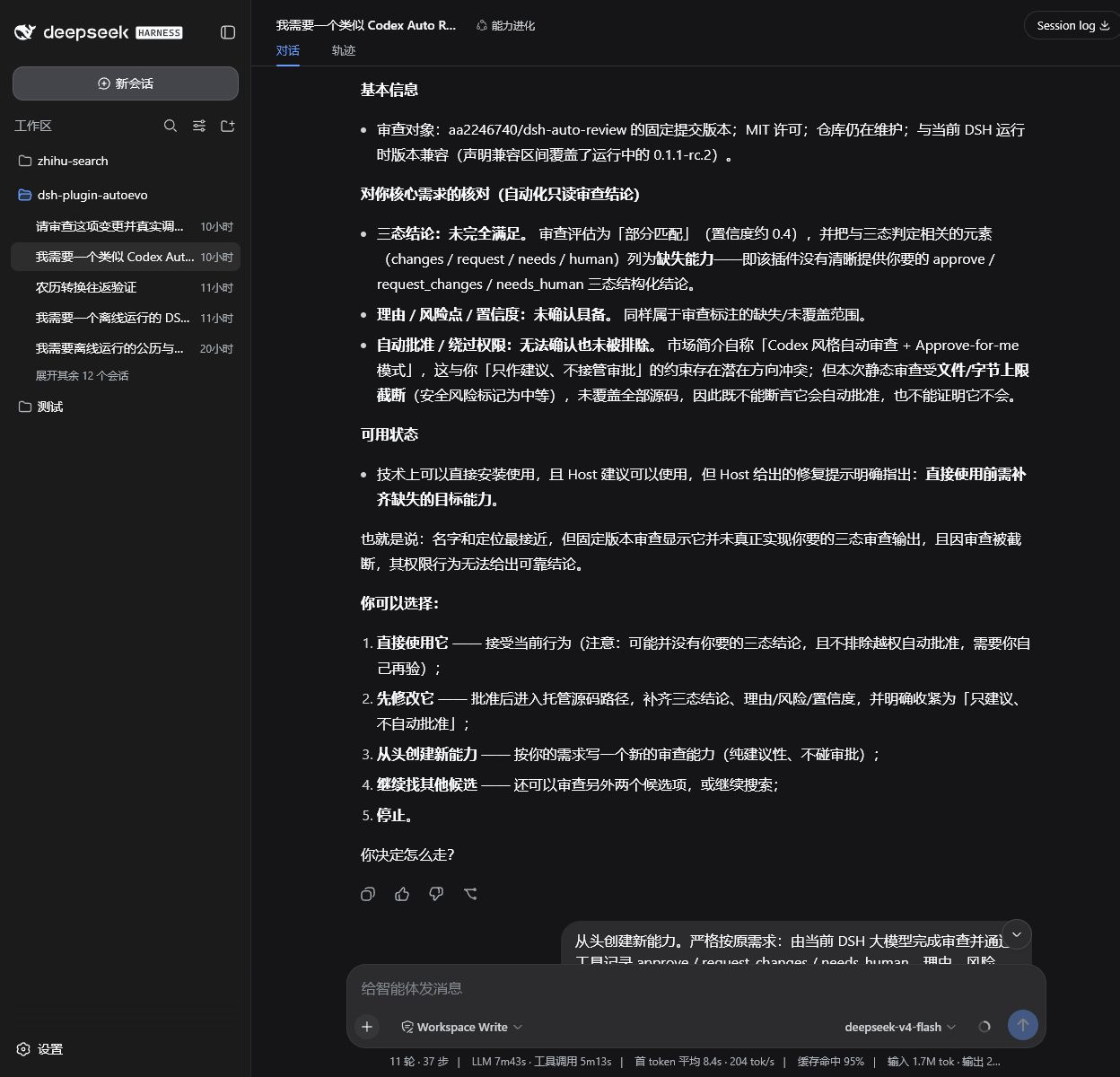Viewport: 1120px width, 1077px height.
Task: Give thumbs up to the response
Action: (402, 894)
